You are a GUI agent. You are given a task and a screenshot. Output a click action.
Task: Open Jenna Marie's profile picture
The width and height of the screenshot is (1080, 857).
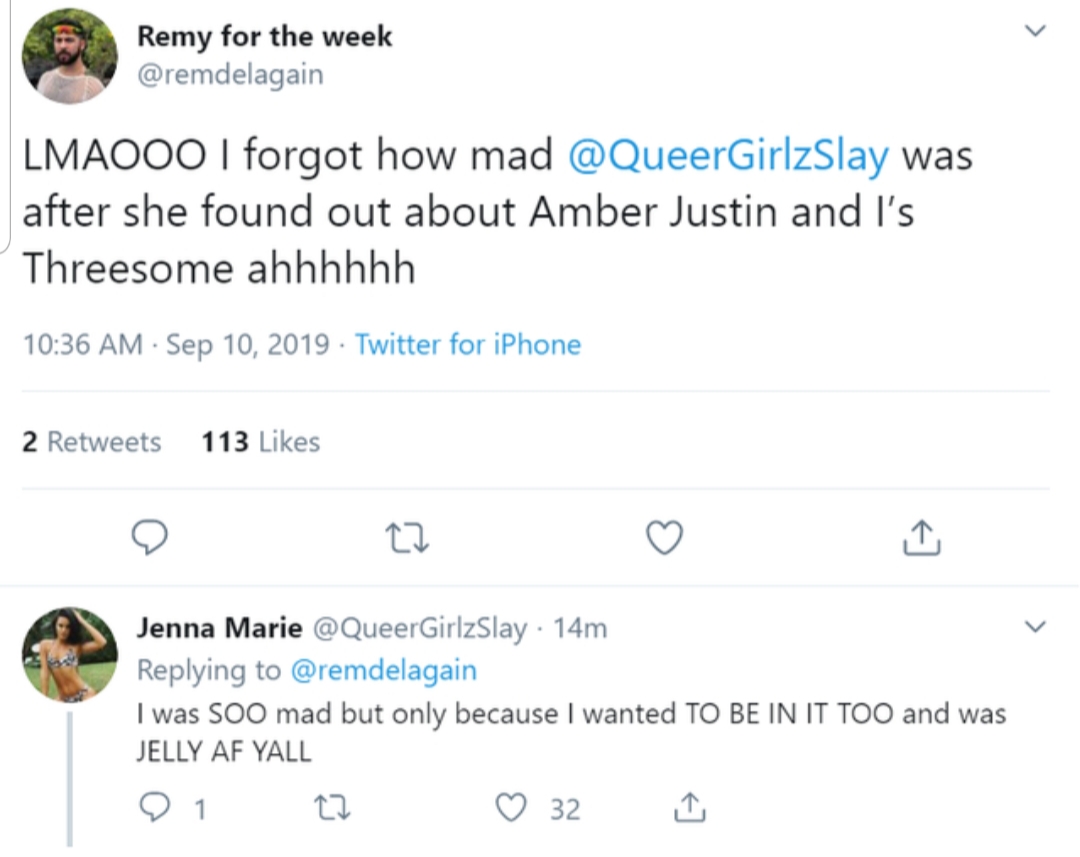(x=70, y=654)
